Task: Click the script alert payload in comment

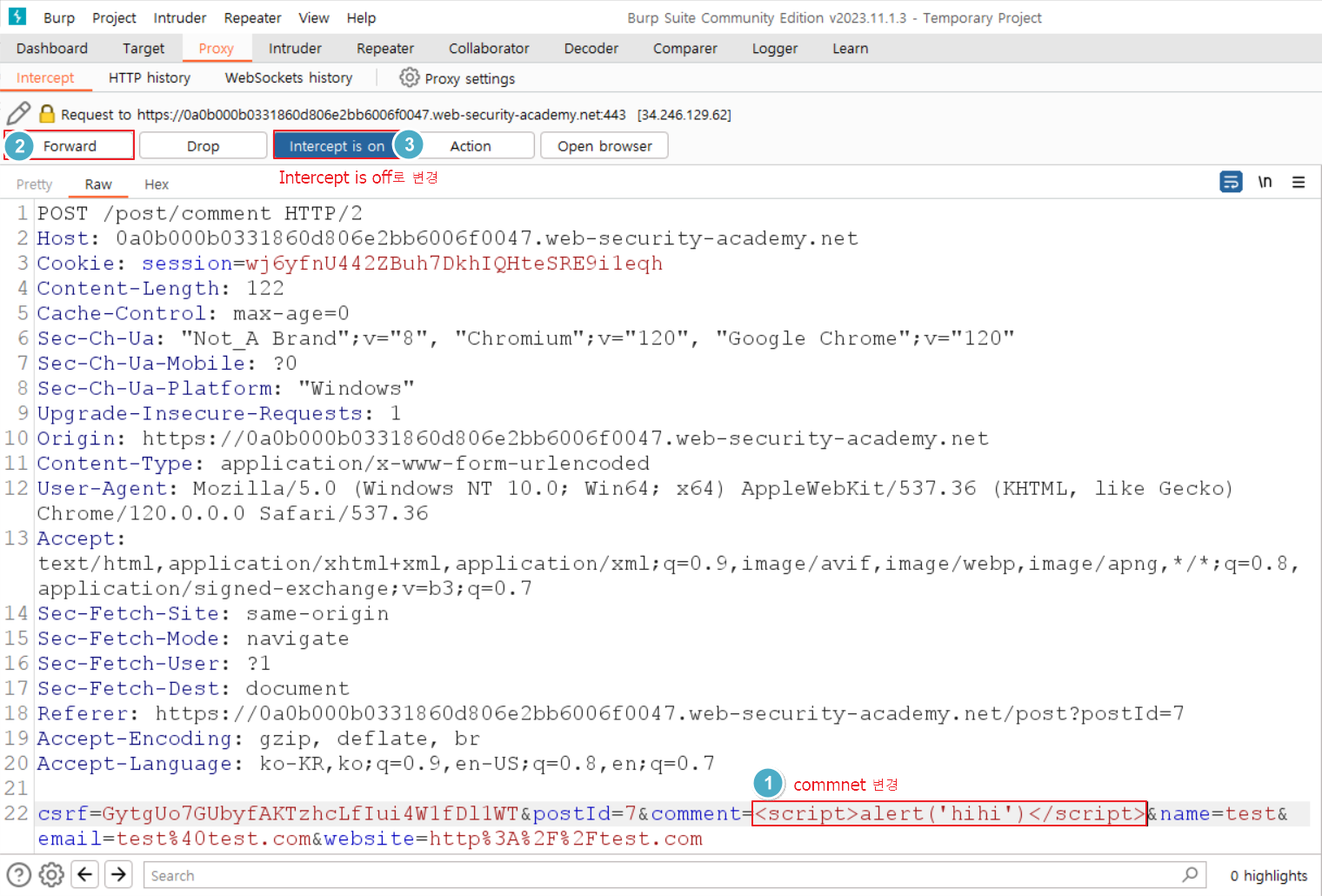Action: coord(949,813)
